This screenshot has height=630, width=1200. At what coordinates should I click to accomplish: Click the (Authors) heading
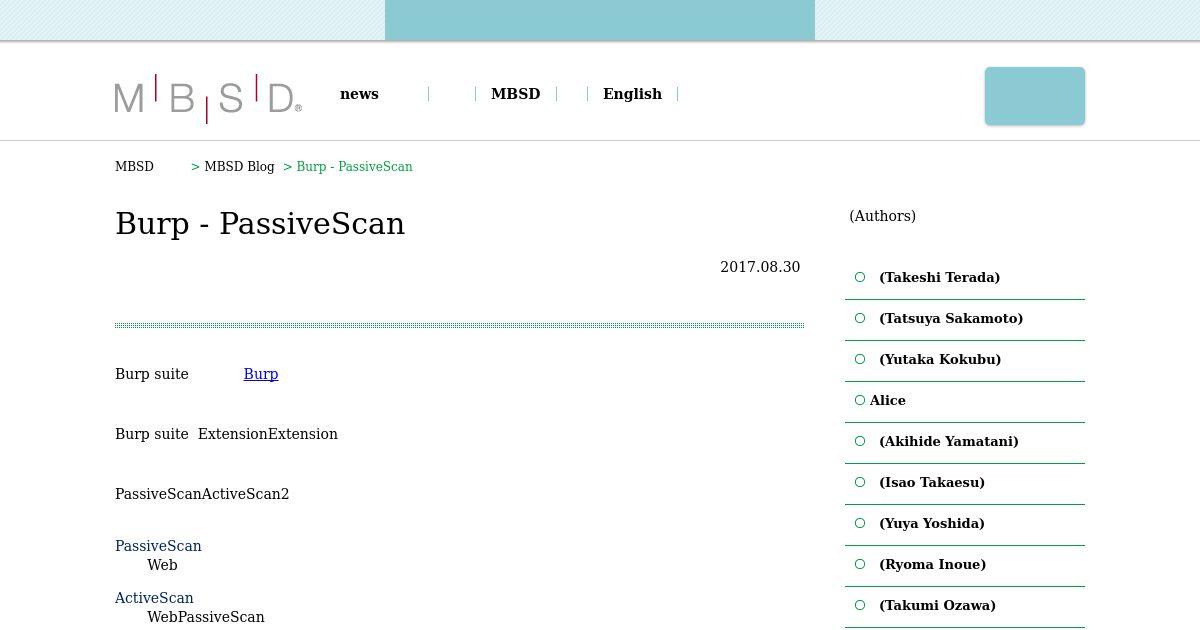(882, 216)
